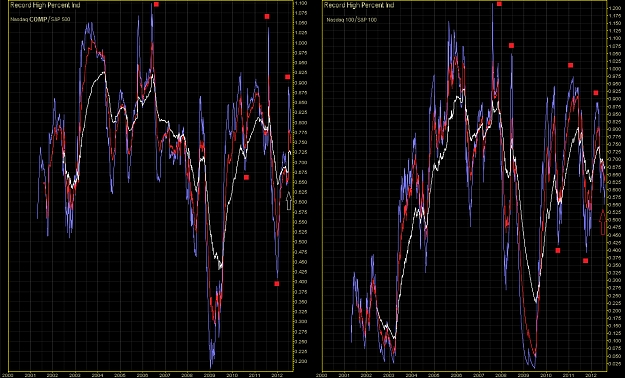Viewport: 625px width, 378px height.
Task: Click the 0.400 axis value on the Nasdaq COMP chart
Action: [x=301, y=282]
